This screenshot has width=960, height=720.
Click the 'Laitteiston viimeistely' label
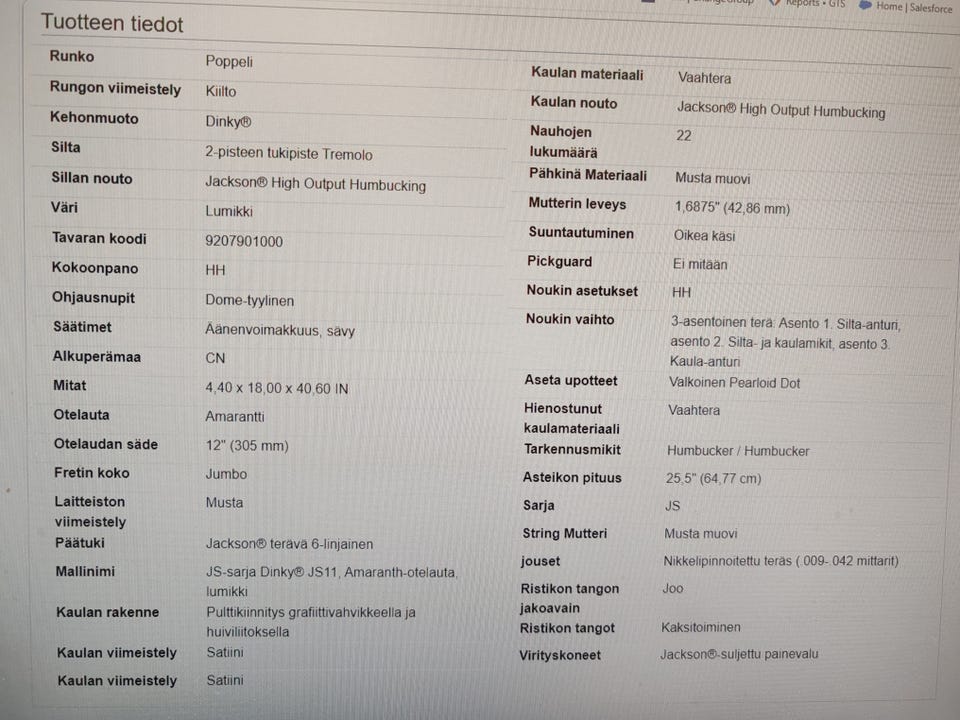91,512
